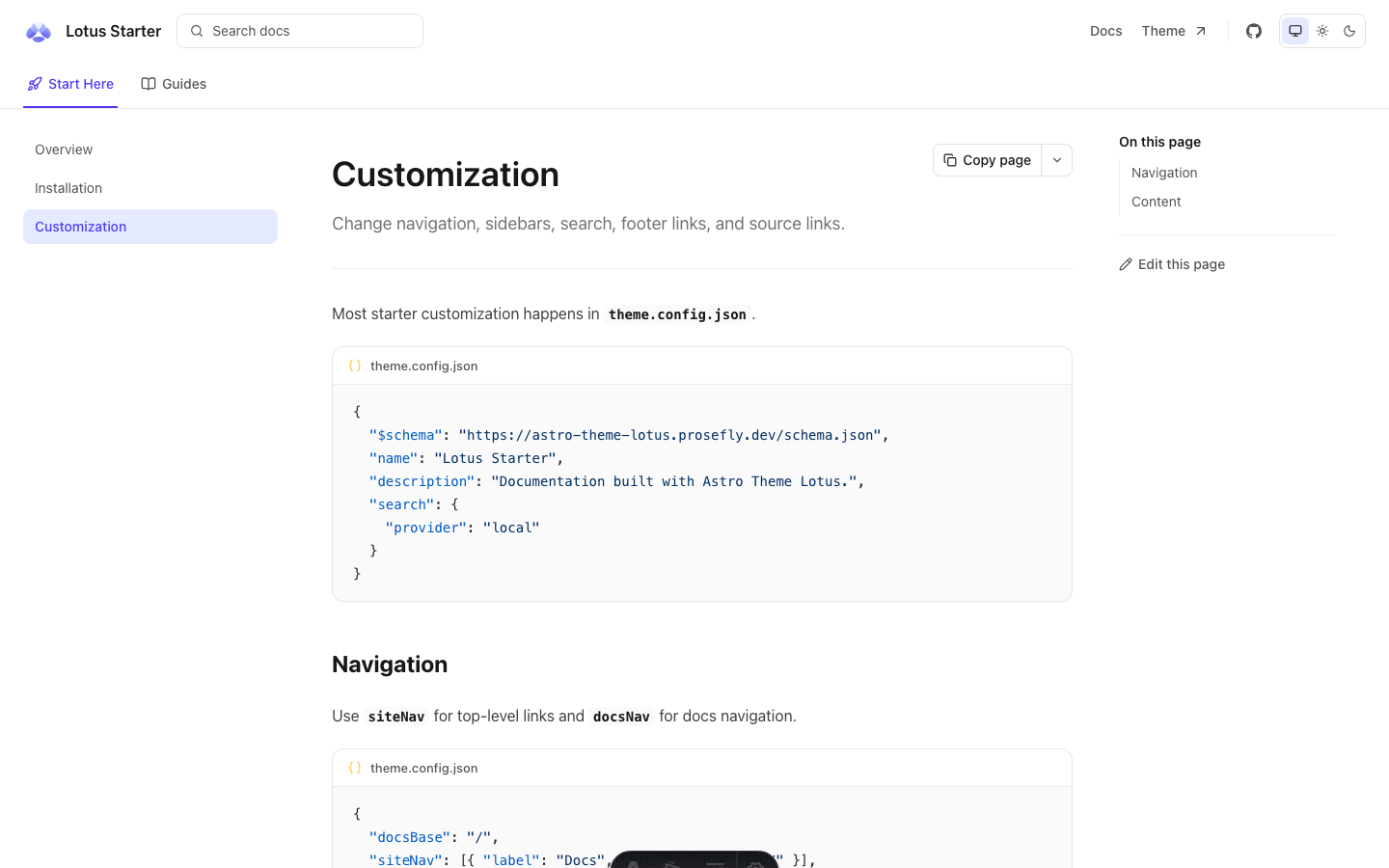Click the Navigation section heading
Screen dimensions: 1389x868
click(x=390, y=665)
